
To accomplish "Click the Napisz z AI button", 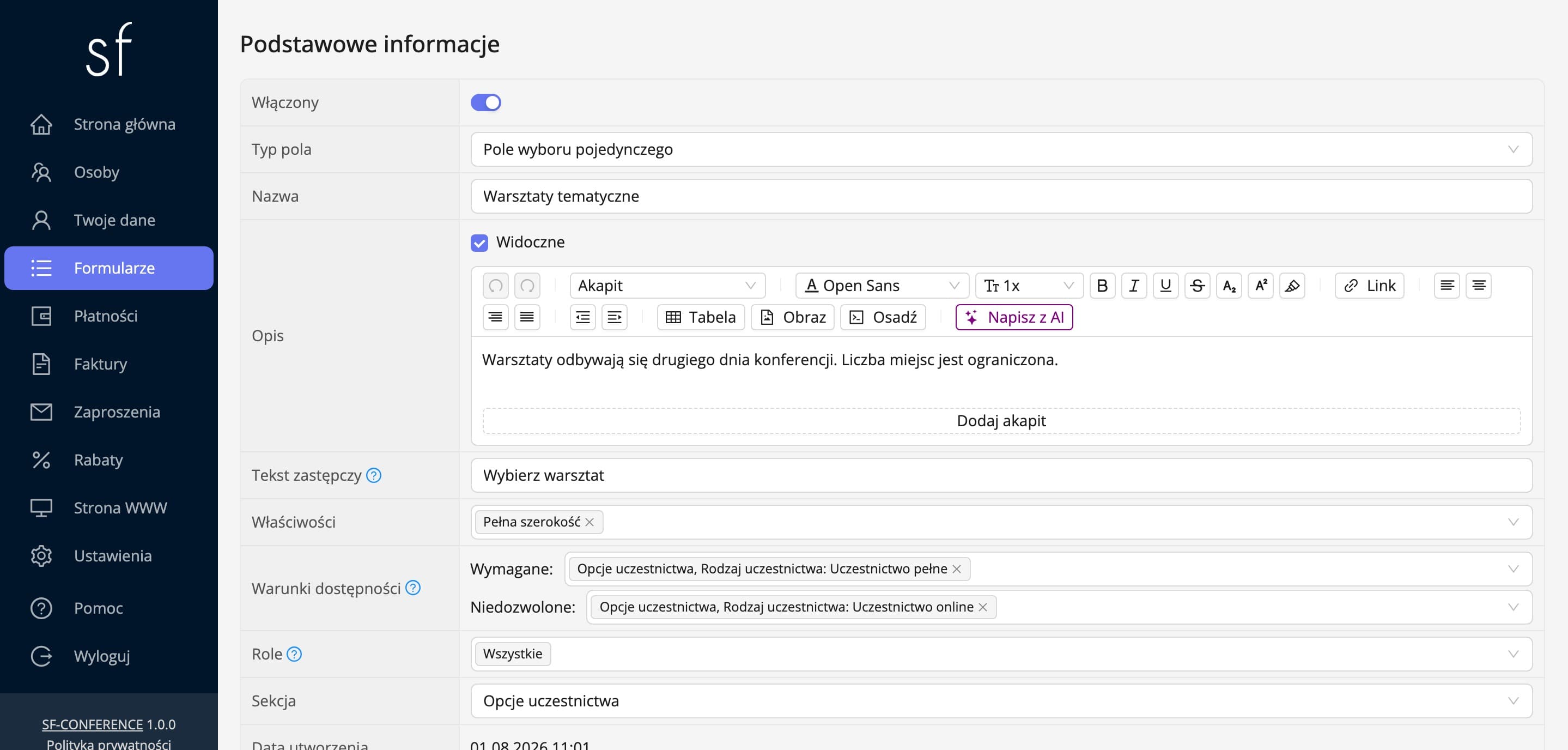I will [1014, 317].
